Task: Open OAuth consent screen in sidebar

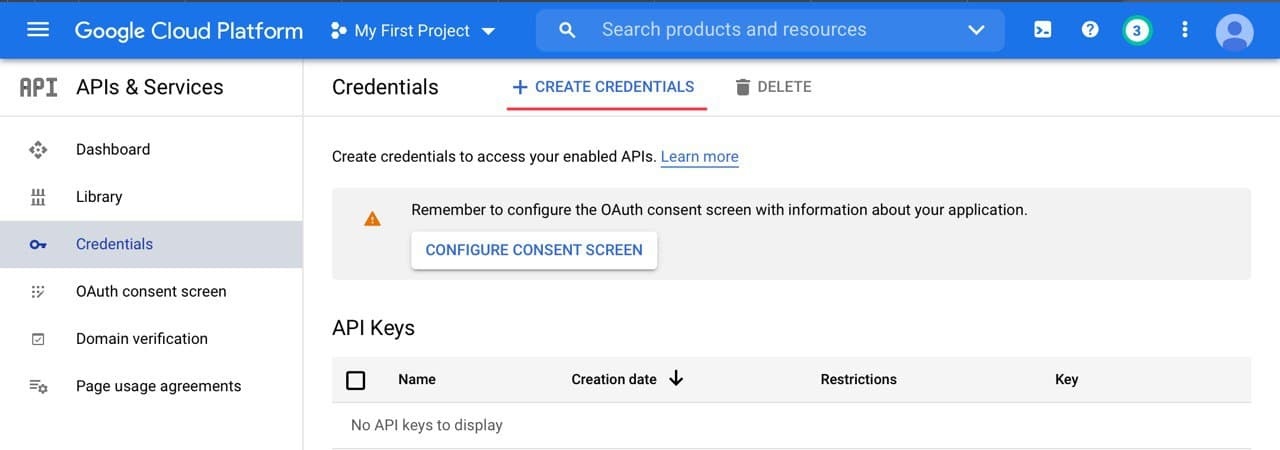Action: [151, 291]
